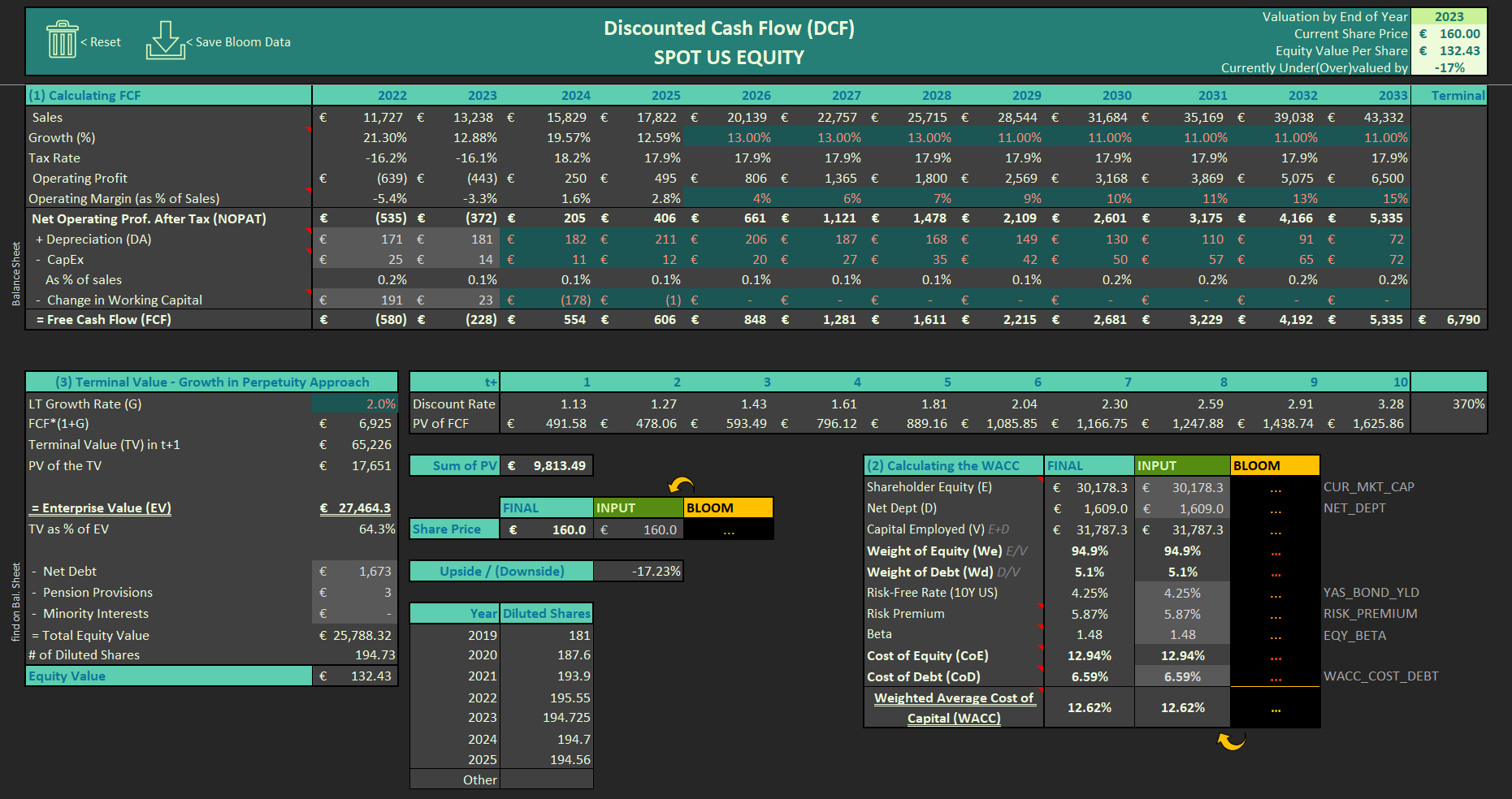Click the Enterprise Value 27,464.3 figure
The height and width of the screenshot is (799, 1512).
coord(355,507)
